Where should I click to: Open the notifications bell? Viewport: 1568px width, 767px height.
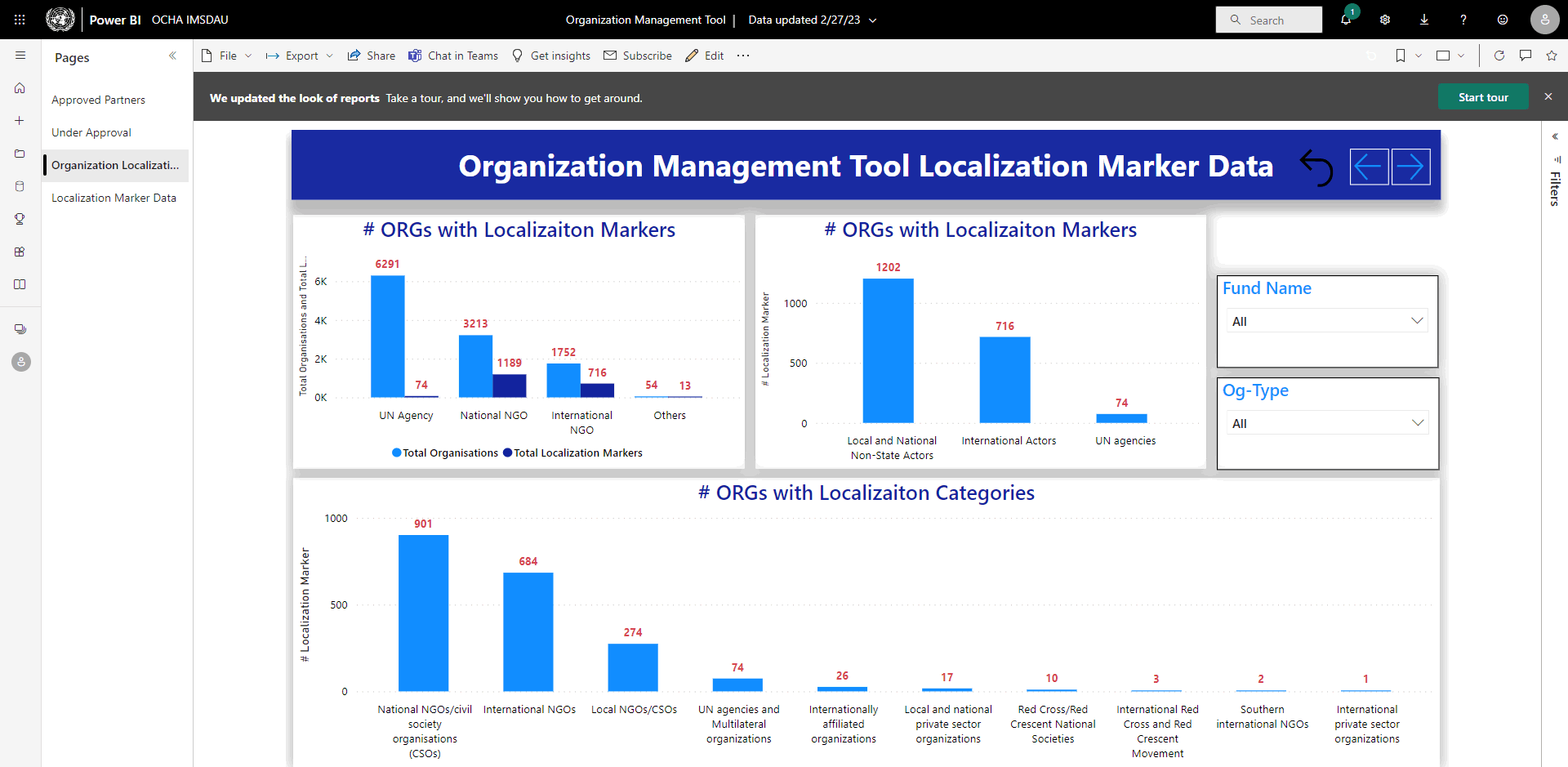(x=1346, y=20)
